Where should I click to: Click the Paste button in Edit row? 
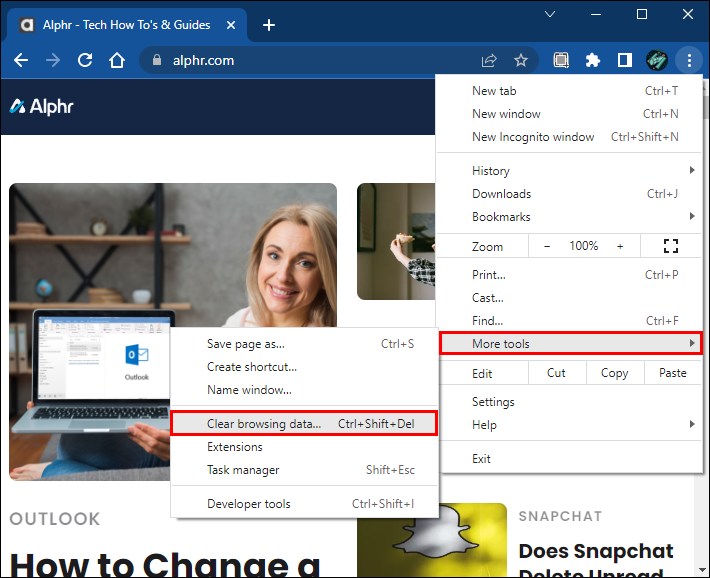(x=673, y=373)
